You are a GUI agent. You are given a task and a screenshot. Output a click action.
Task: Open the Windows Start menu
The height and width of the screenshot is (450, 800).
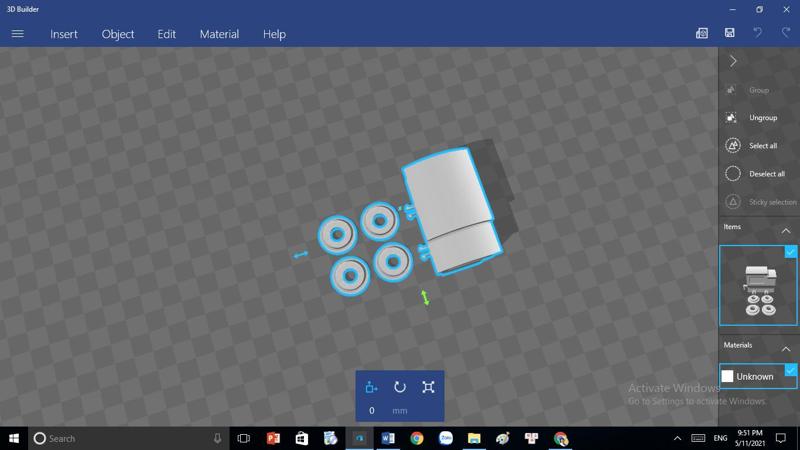tap(14, 438)
